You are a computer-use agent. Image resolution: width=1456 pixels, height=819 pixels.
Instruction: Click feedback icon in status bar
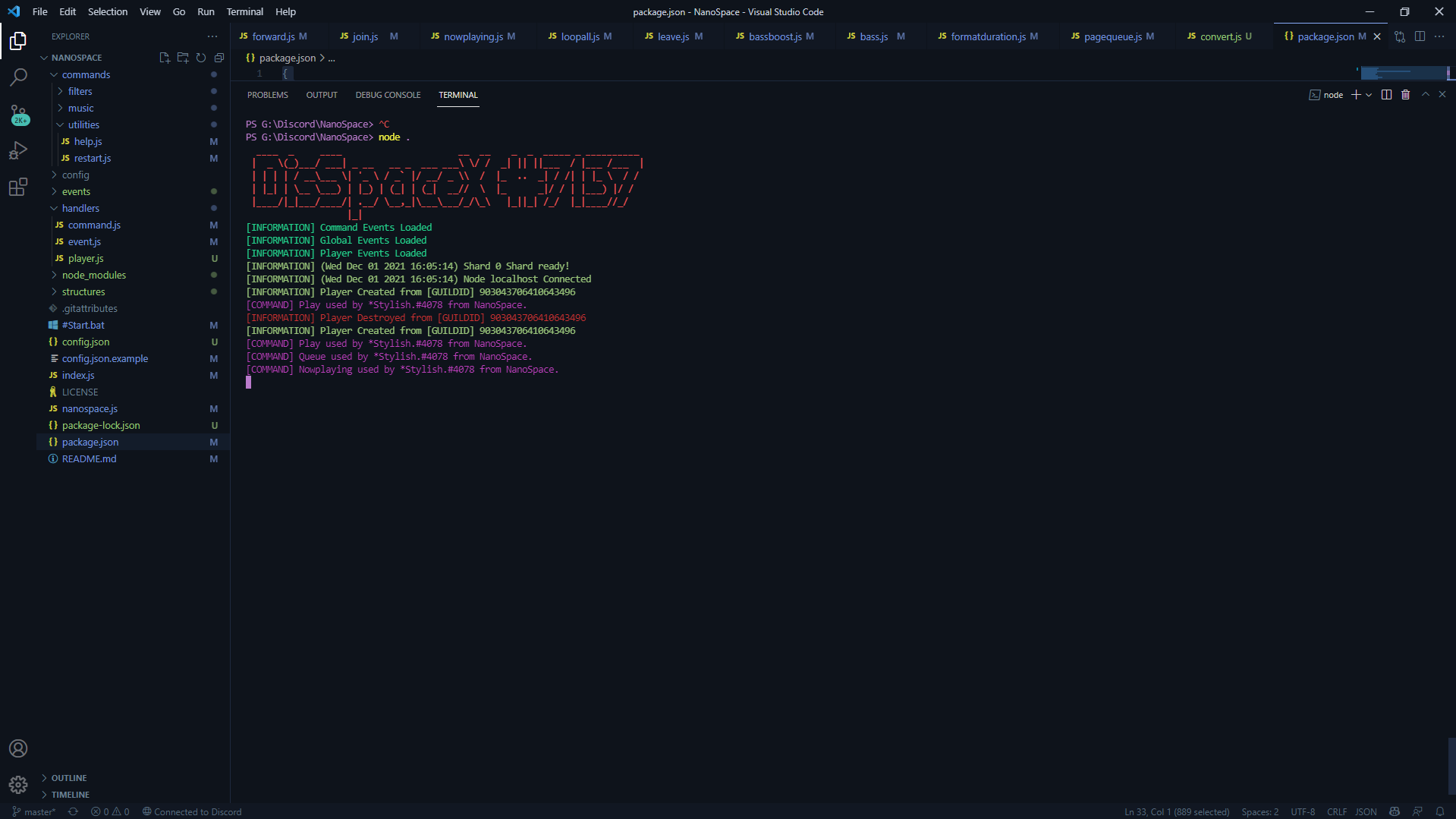pyautogui.click(x=1417, y=811)
